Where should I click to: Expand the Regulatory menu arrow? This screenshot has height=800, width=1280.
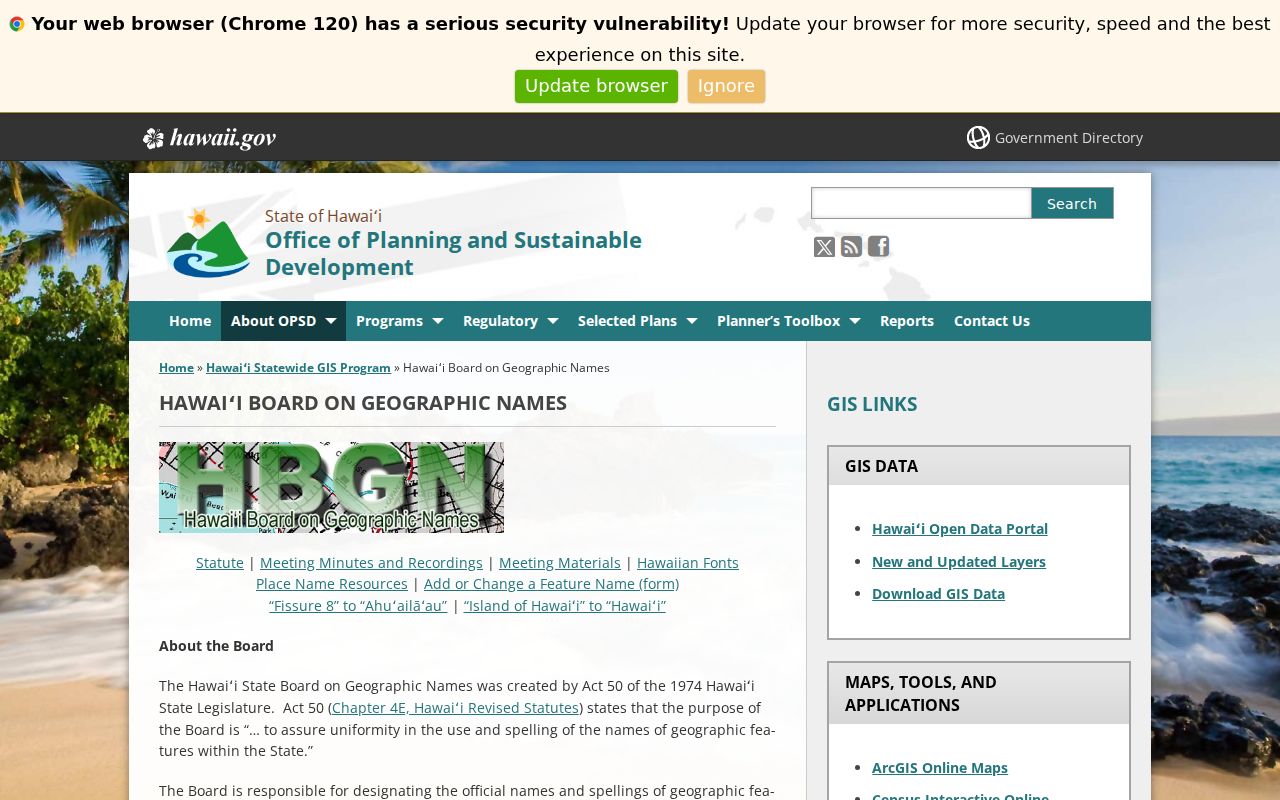tap(553, 321)
